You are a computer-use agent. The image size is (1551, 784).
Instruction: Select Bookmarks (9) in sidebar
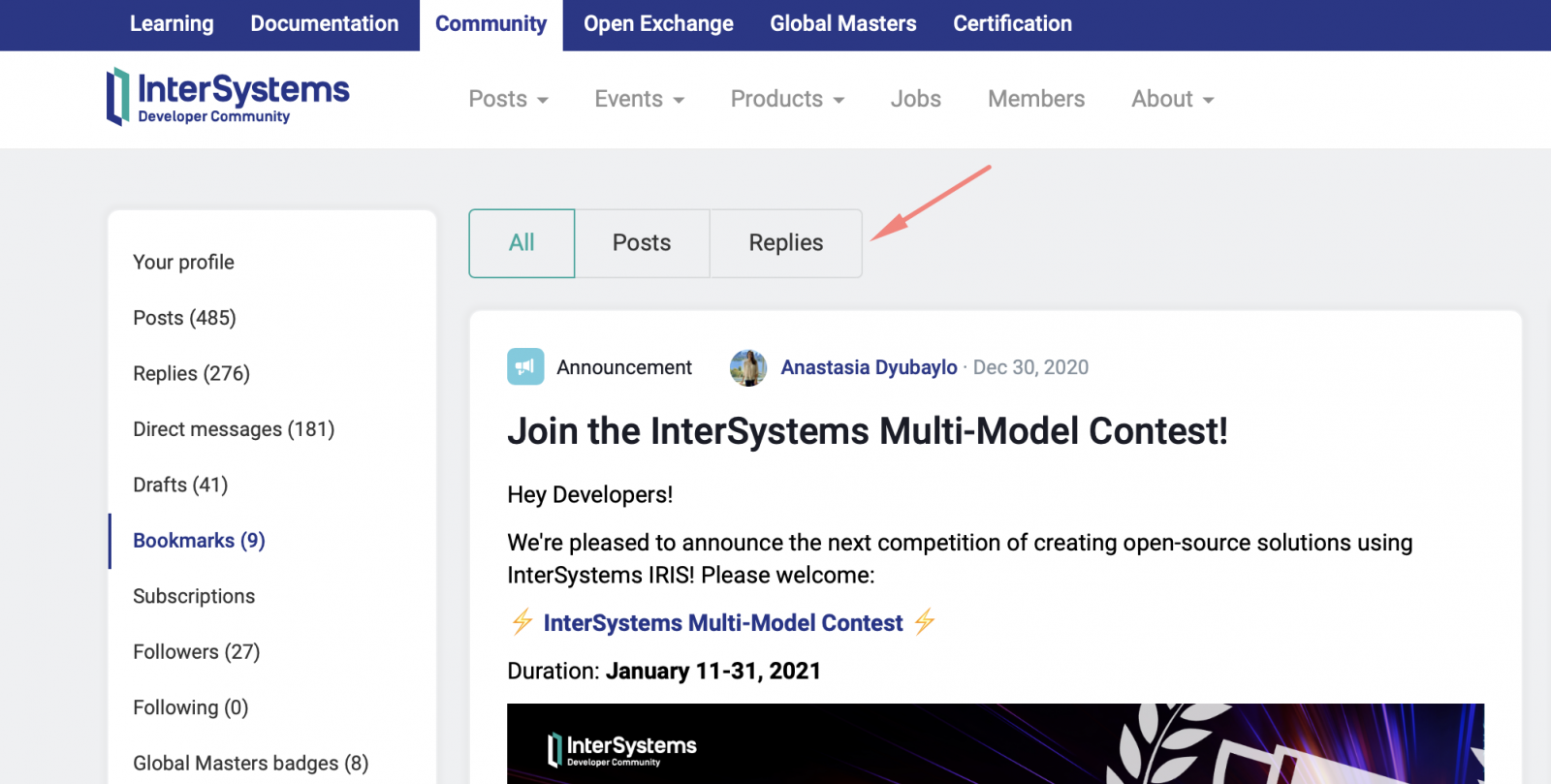pos(200,541)
